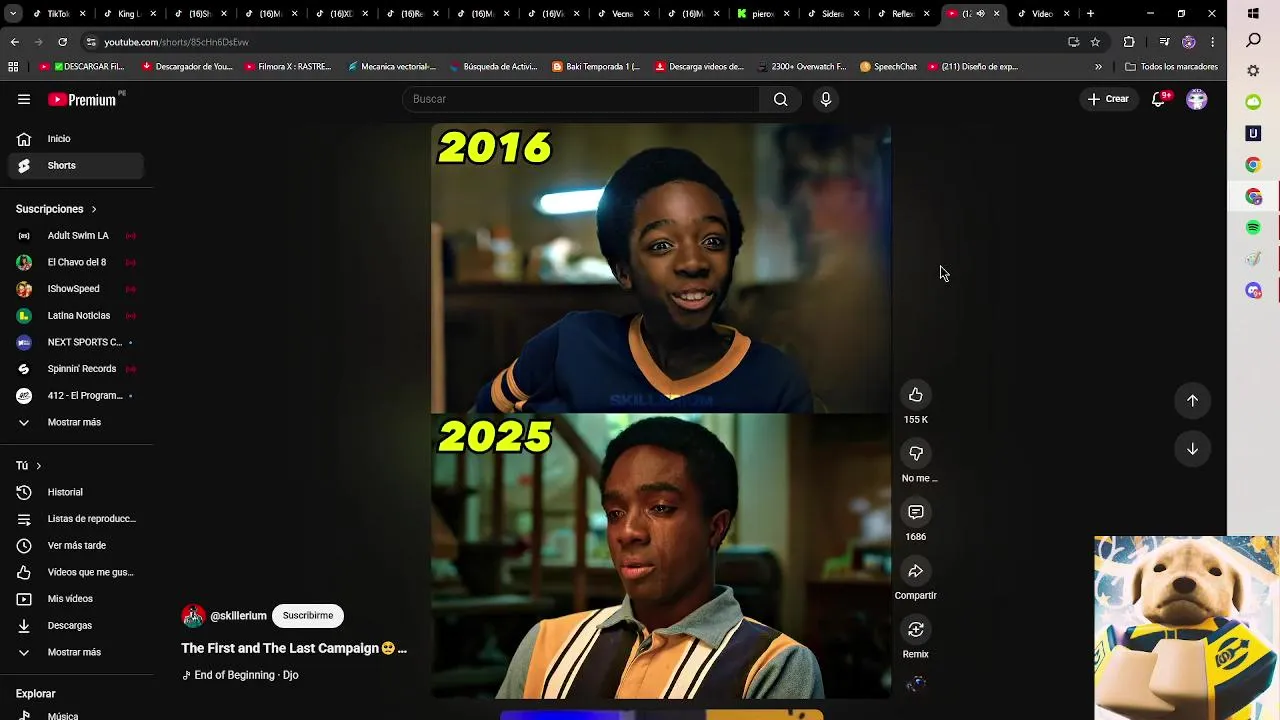Open Chrome three-dot menu
Image resolution: width=1280 pixels, height=720 pixels.
pos(1212,42)
